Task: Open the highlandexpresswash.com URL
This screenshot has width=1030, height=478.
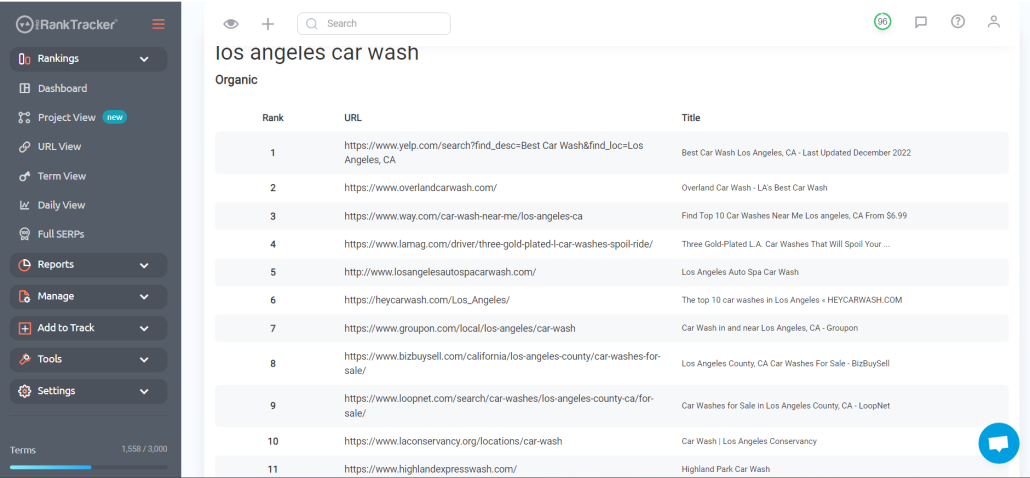Action: 430,469
